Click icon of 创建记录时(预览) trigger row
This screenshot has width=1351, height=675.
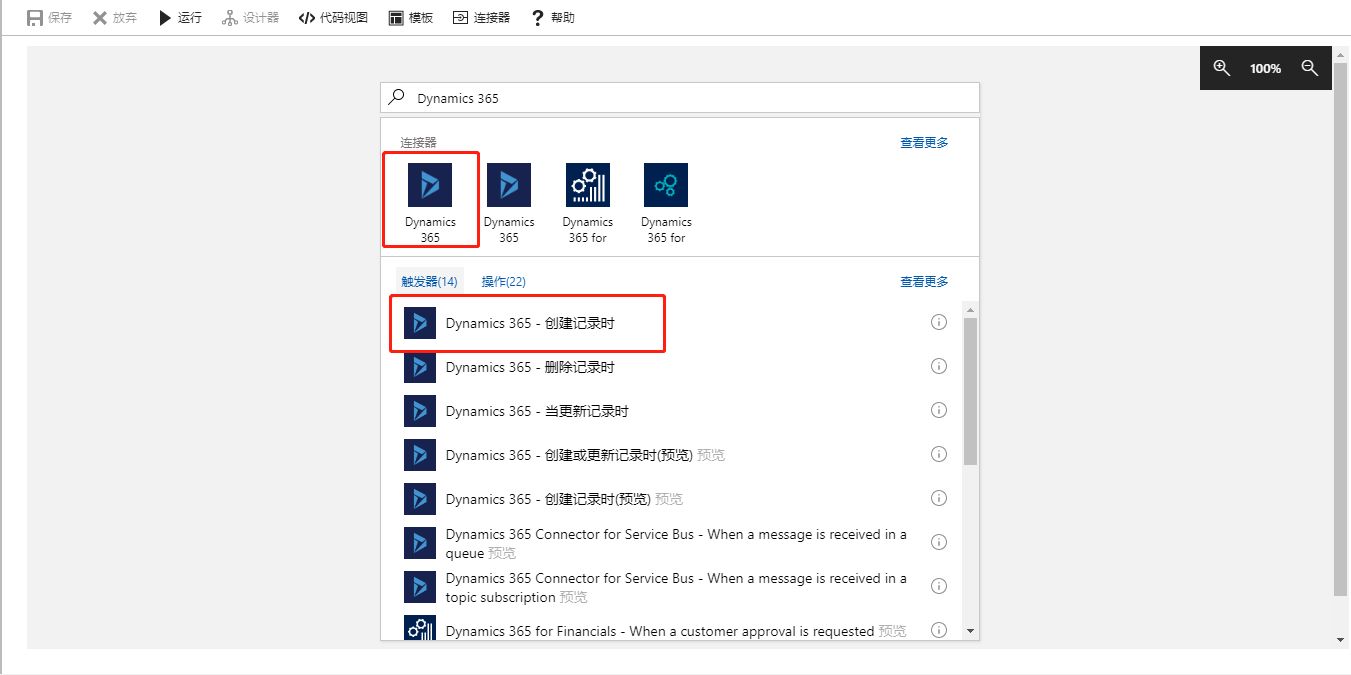(x=420, y=499)
